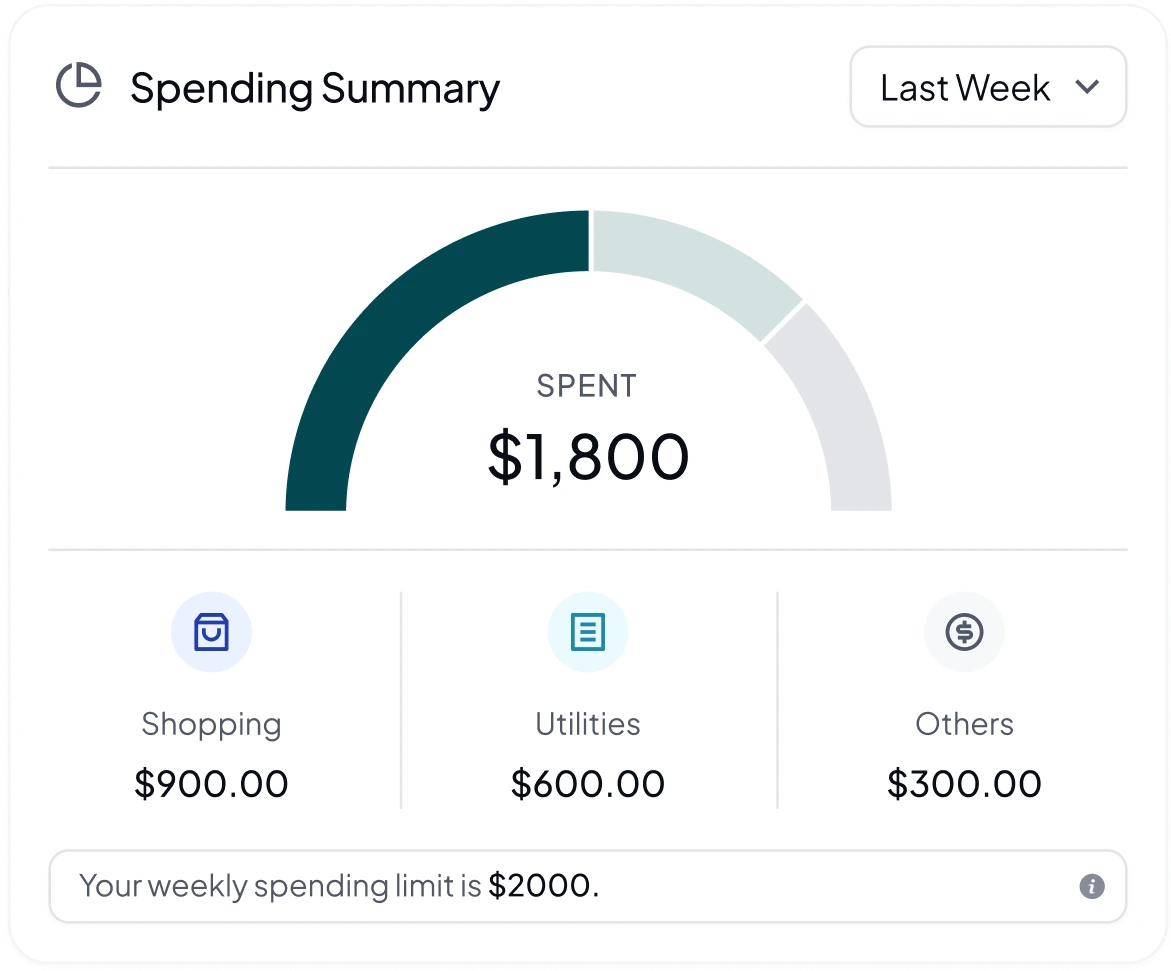Click the chevron arrow next to Last Week
This screenshot has height=971, width=1171.
pyautogui.click(x=1087, y=87)
